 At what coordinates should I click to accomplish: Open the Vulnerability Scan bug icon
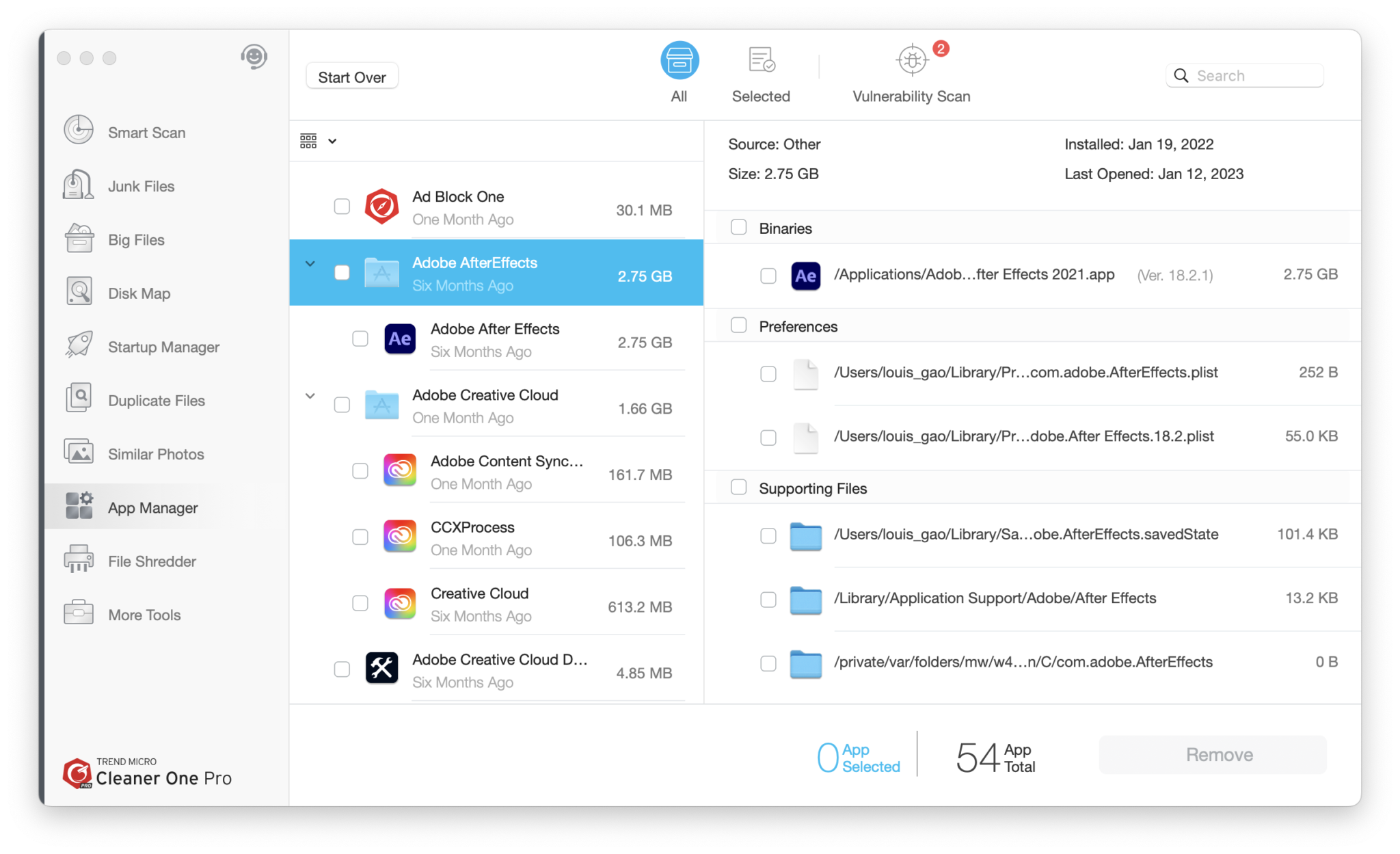pyautogui.click(x=912, y=60)
